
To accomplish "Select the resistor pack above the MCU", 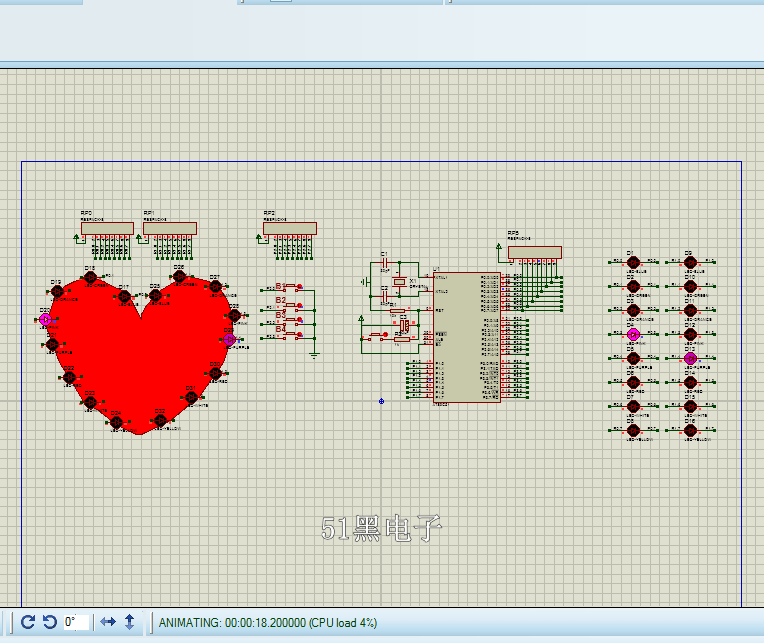I will pos(535,252).
